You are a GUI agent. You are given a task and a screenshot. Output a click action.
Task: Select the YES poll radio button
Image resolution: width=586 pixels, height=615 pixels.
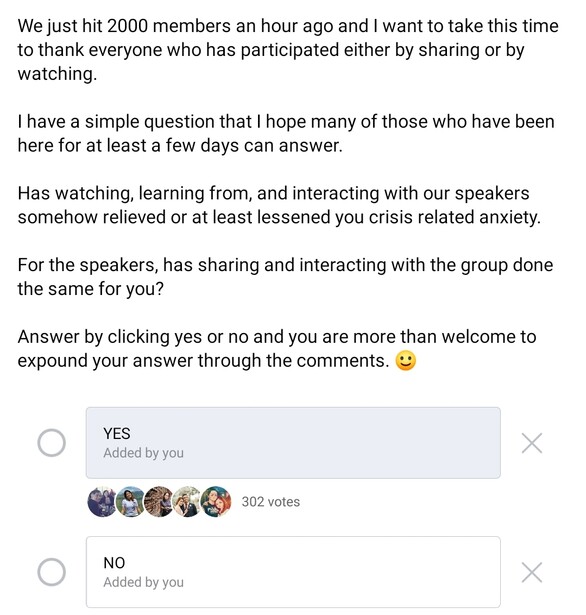click(51, 443)
